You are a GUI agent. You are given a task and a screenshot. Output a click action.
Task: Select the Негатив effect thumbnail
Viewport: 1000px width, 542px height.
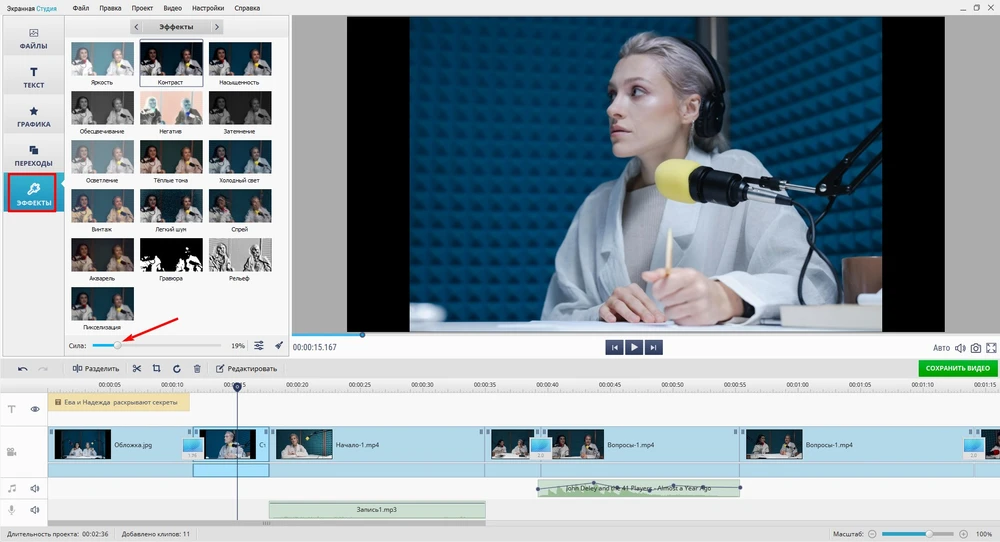(x=172, y=109)
